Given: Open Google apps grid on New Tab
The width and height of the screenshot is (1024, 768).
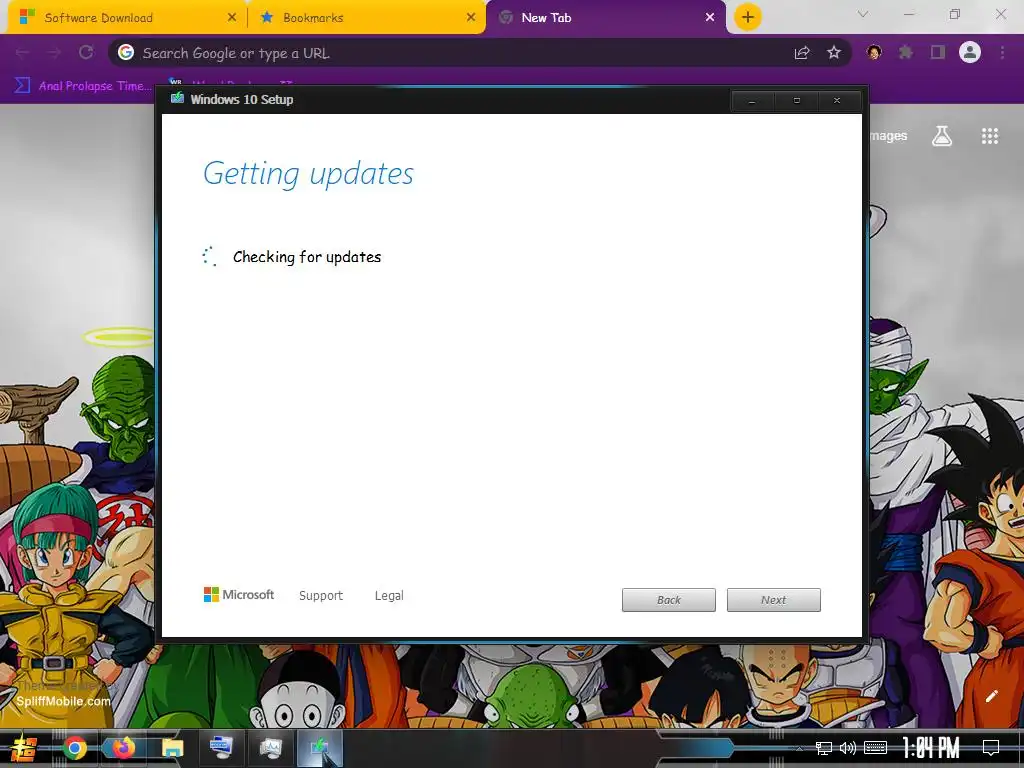Looking at the screenshot, I should point(990,136).
